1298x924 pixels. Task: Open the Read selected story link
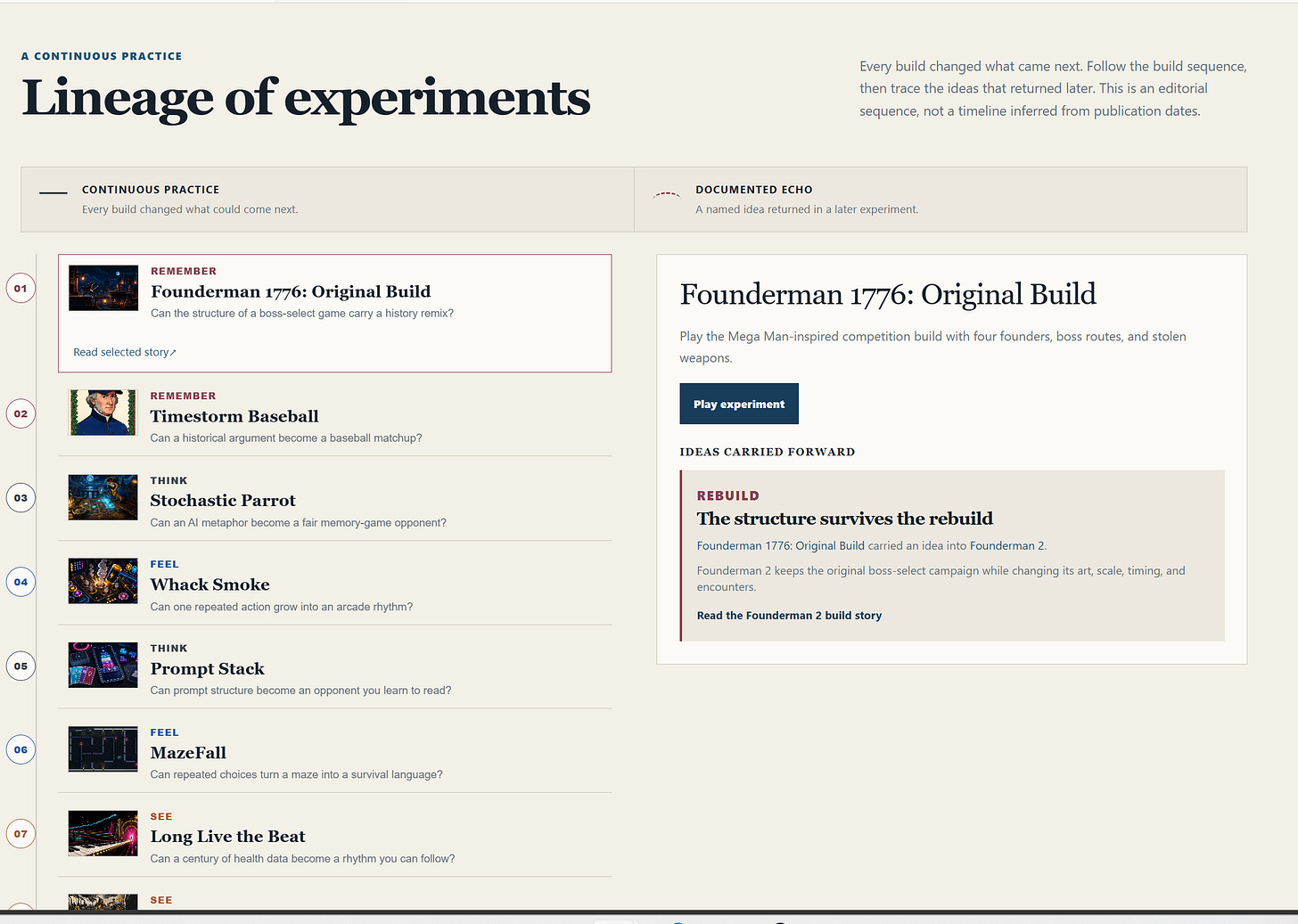coord(125,352)
